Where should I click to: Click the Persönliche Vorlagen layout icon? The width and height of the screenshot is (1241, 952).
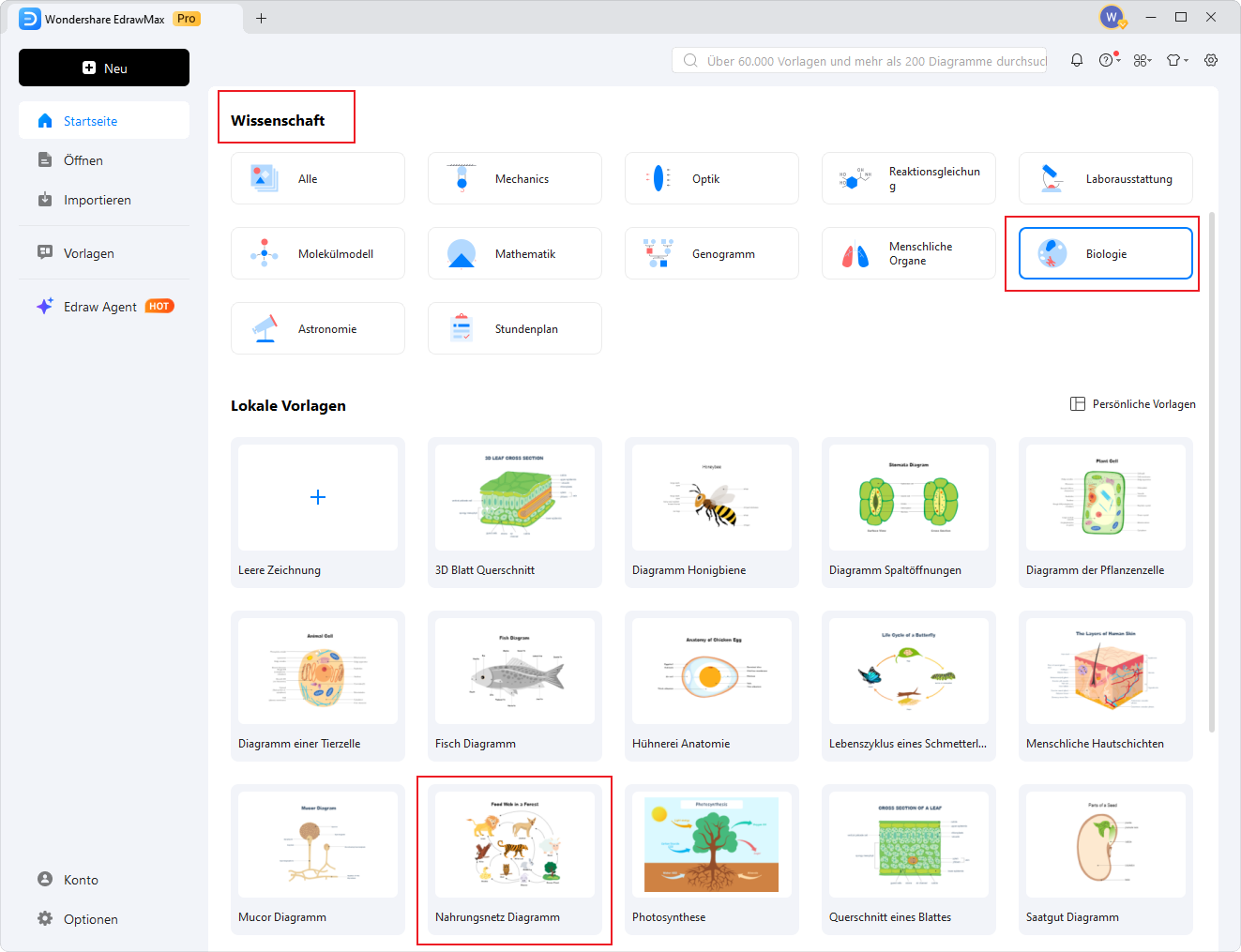tap(1078, 404)
